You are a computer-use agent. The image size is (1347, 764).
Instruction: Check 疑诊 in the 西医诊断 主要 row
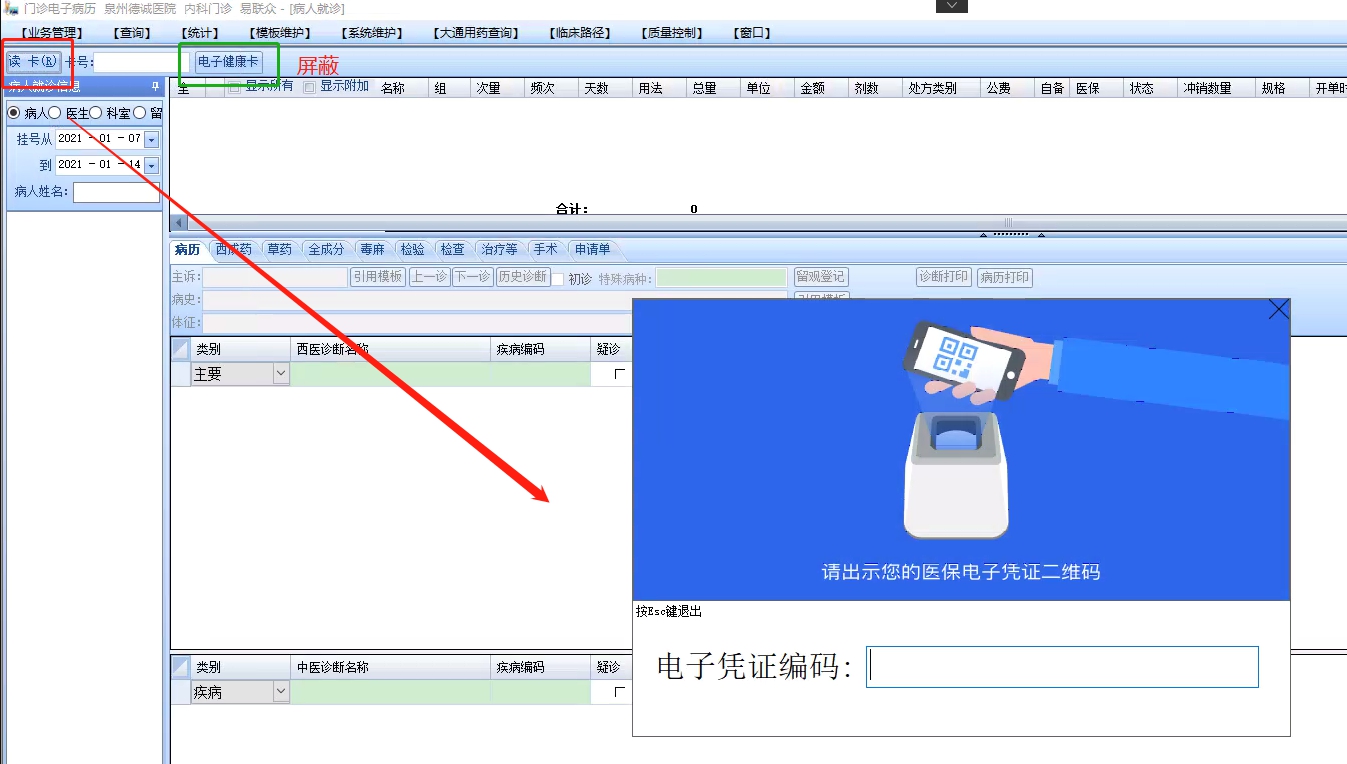coord(620,374)
